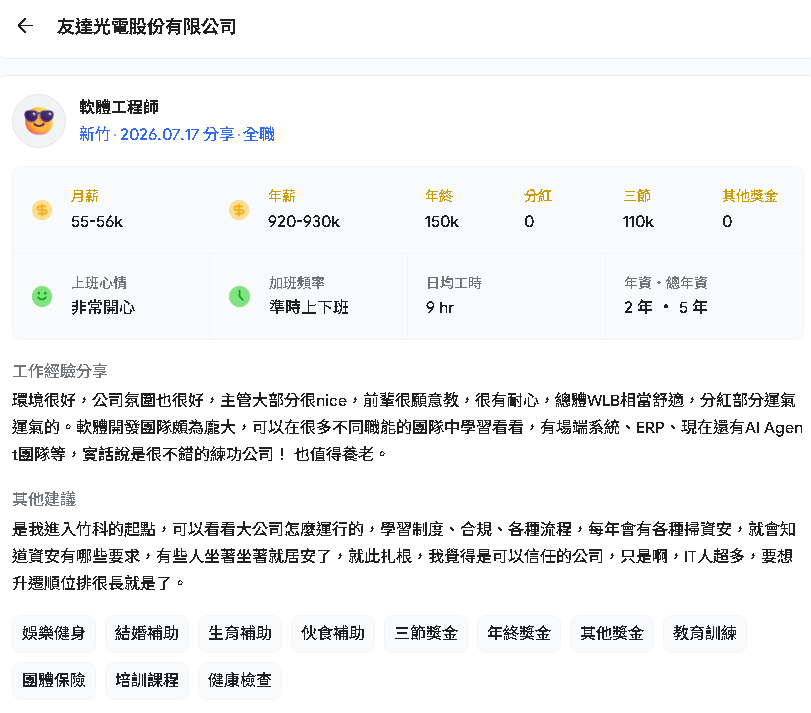Click the green smiley mood icon
The width and height of the screenshot is (811, 713).
(x=42, y=296)
